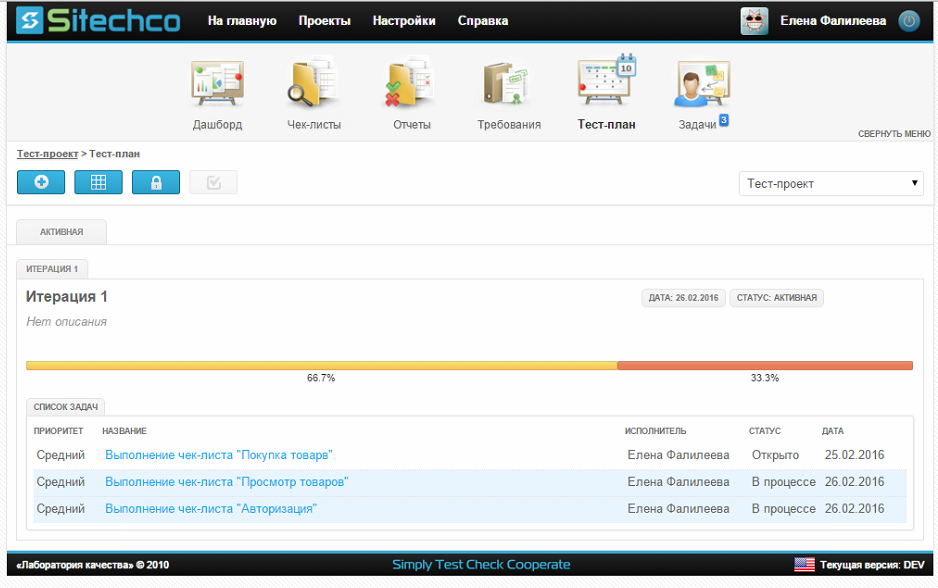The image size is (938, 588).
Task: Click the Sitechco logo
Action: [98, 20]
